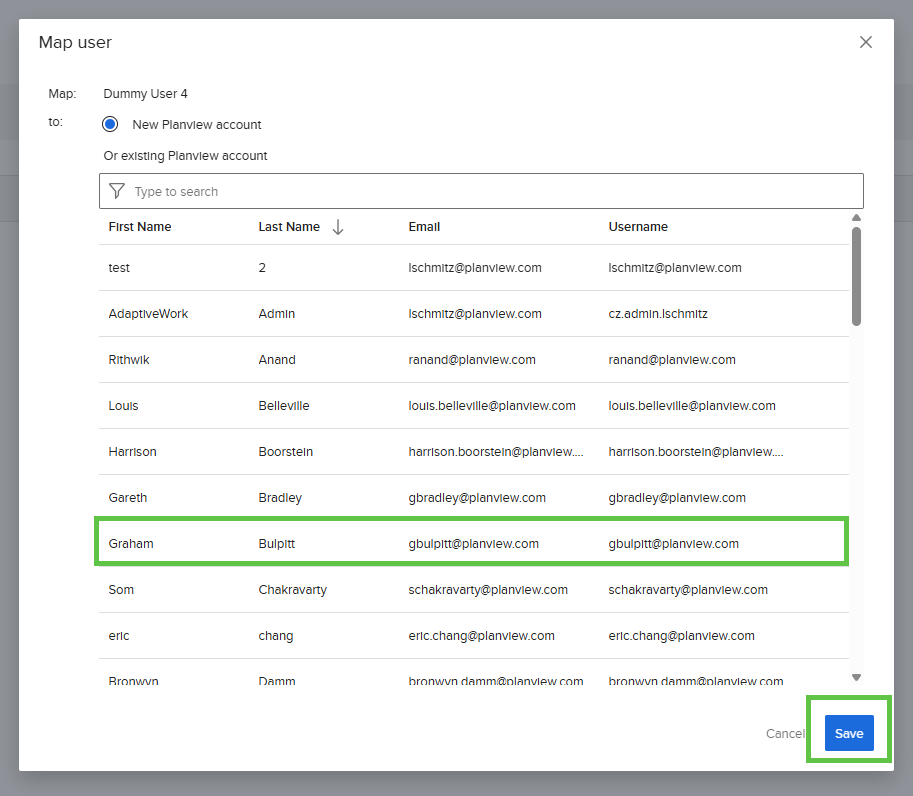The image size is (913, 796).
Task: Pick the Rithwik Anand user row
Action: point(470,360)
